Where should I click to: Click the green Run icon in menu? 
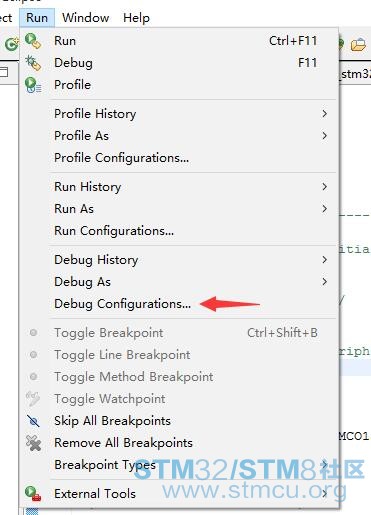tap(33, 41)
